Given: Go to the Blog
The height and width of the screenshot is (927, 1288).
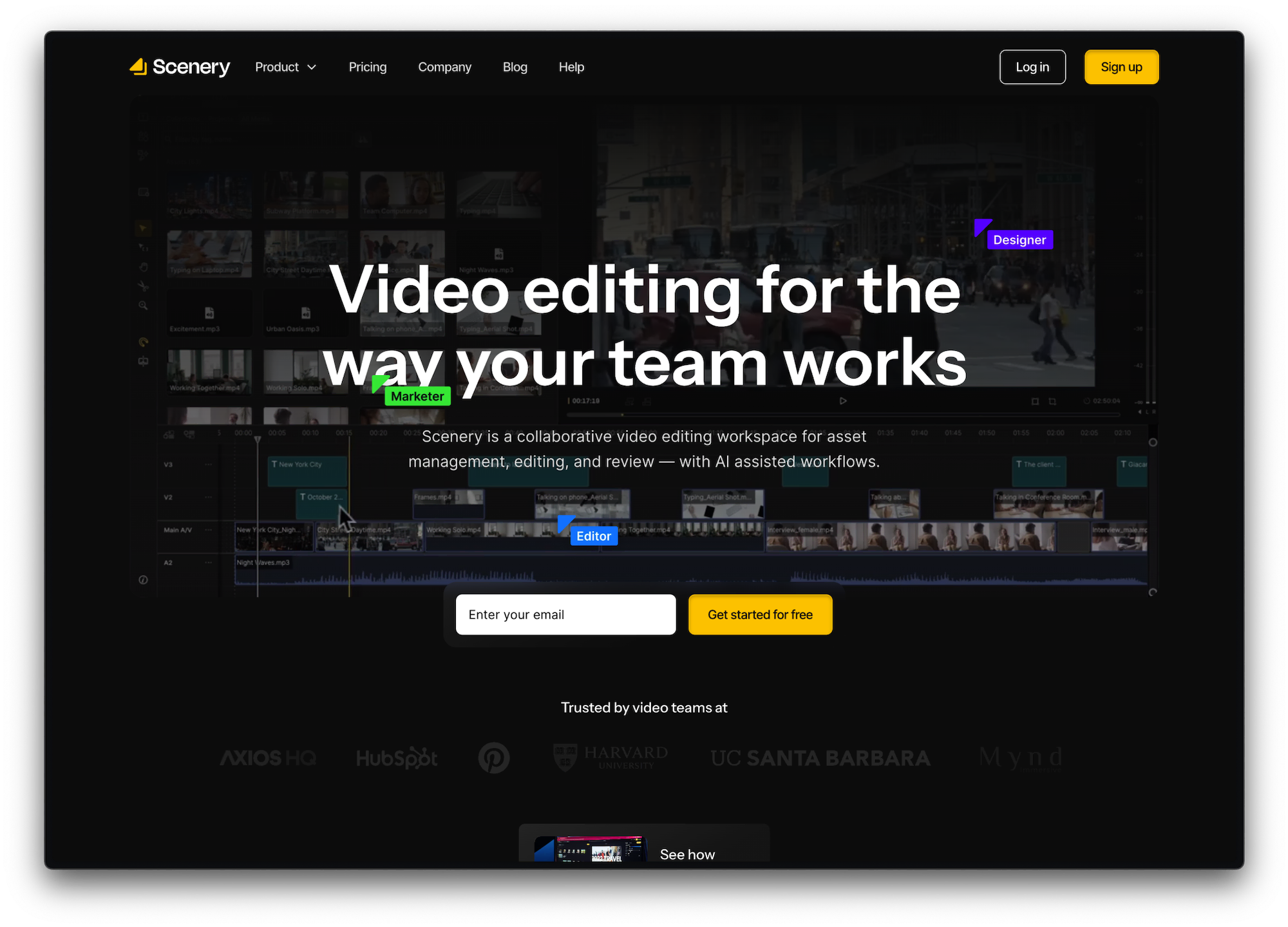Looking at the screenshot, I should (515, 67).
